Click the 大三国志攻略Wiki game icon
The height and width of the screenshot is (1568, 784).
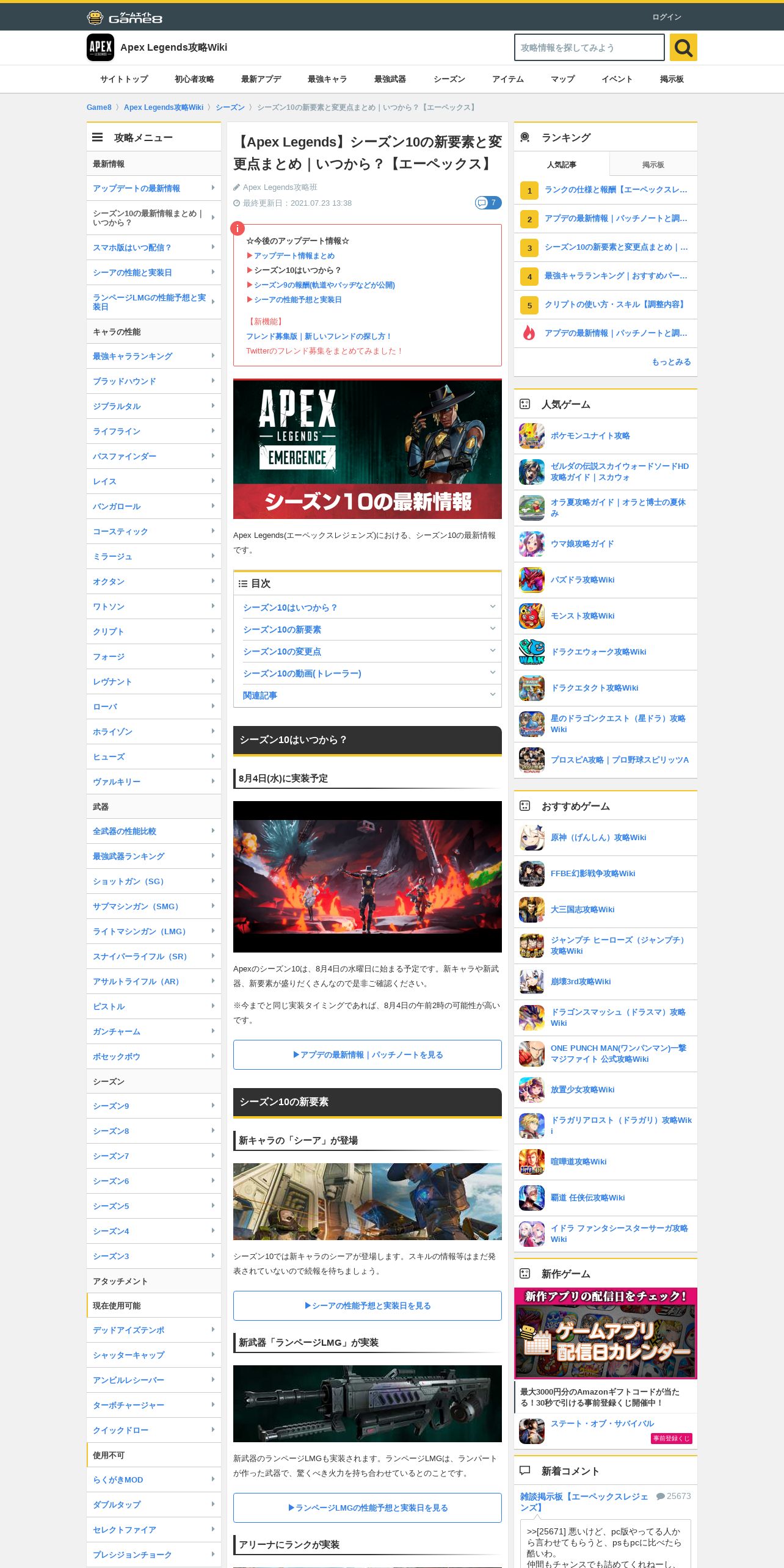click(x=532, y=910)
